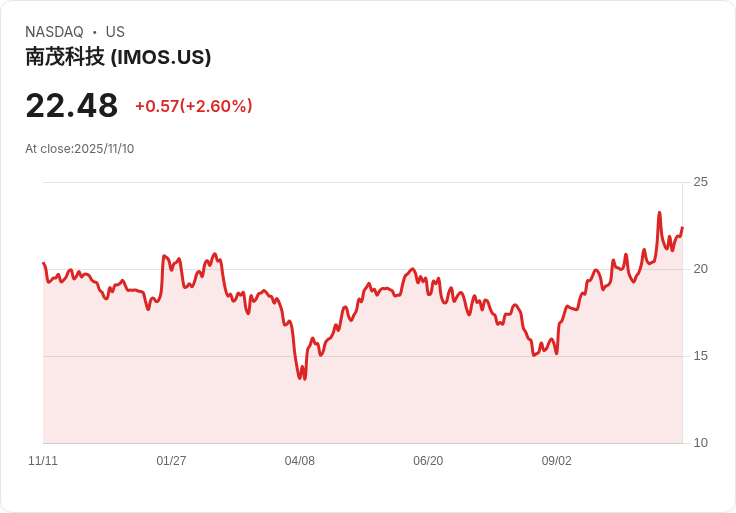Click the NASDAQ exchange label
The image size is (736, 513).
coord(54,32)
